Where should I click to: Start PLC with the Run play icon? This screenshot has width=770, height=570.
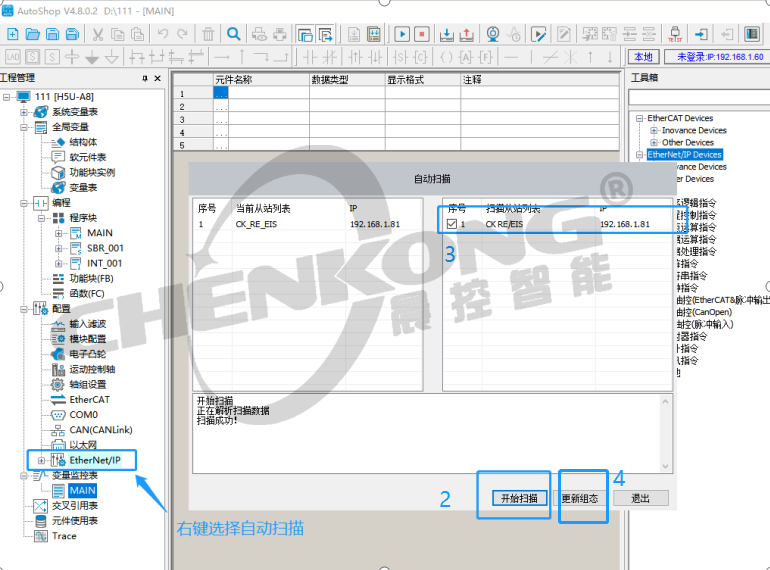tap(402, 34)
